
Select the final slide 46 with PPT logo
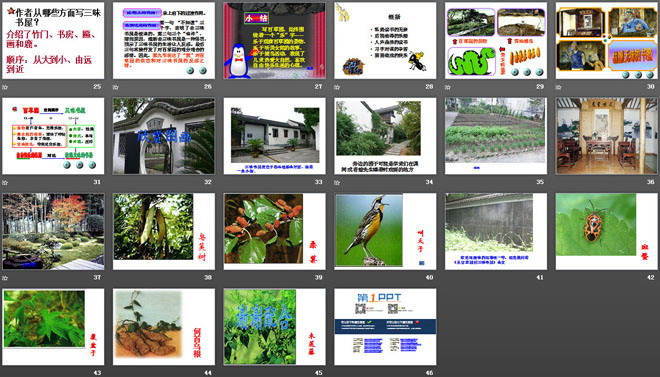coord(385,327)
